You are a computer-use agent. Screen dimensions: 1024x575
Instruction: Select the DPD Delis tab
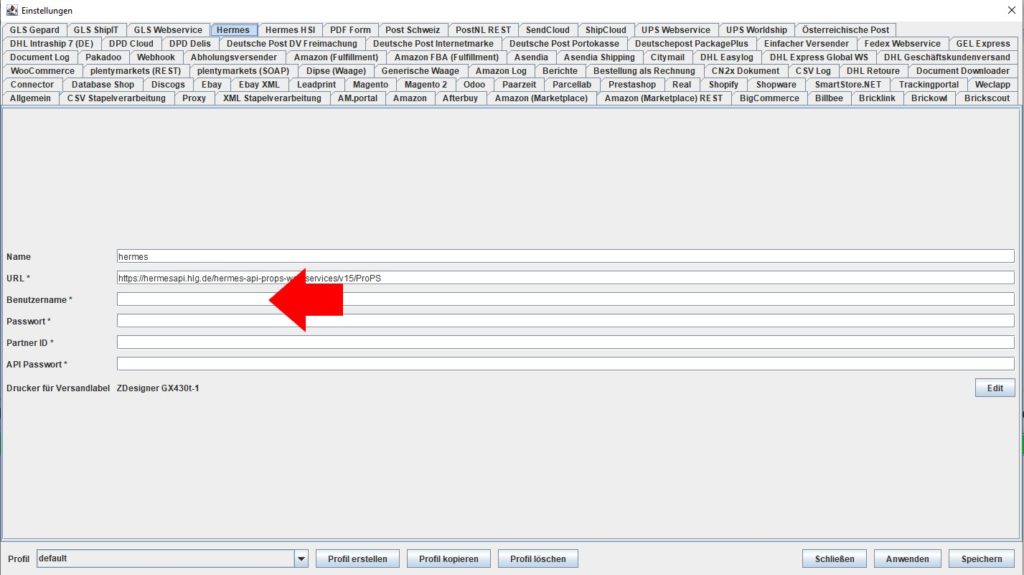(190, 44)
